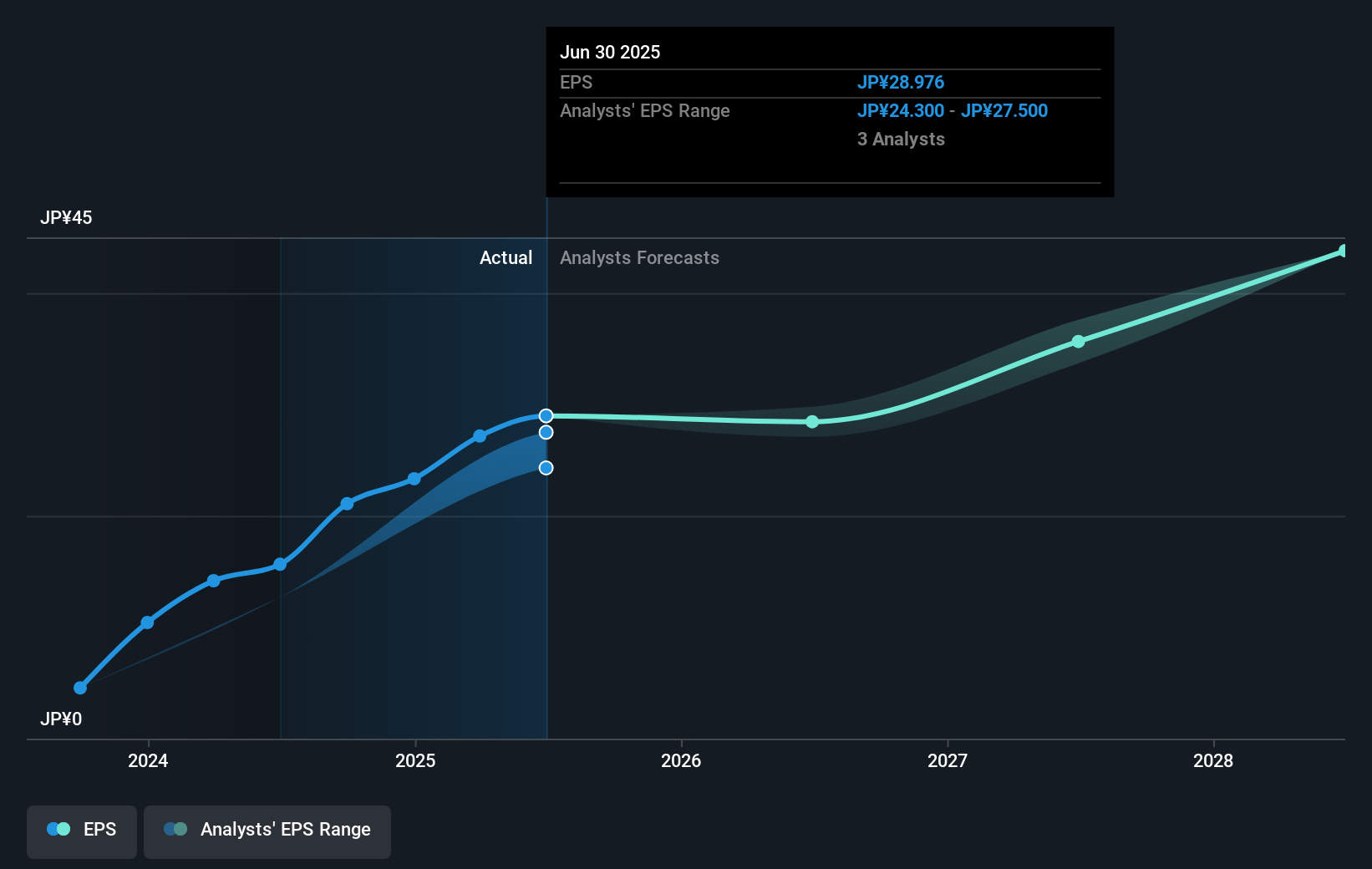
Task: Click the JP¥28.976 EPS value link
Action: [901, 82]
